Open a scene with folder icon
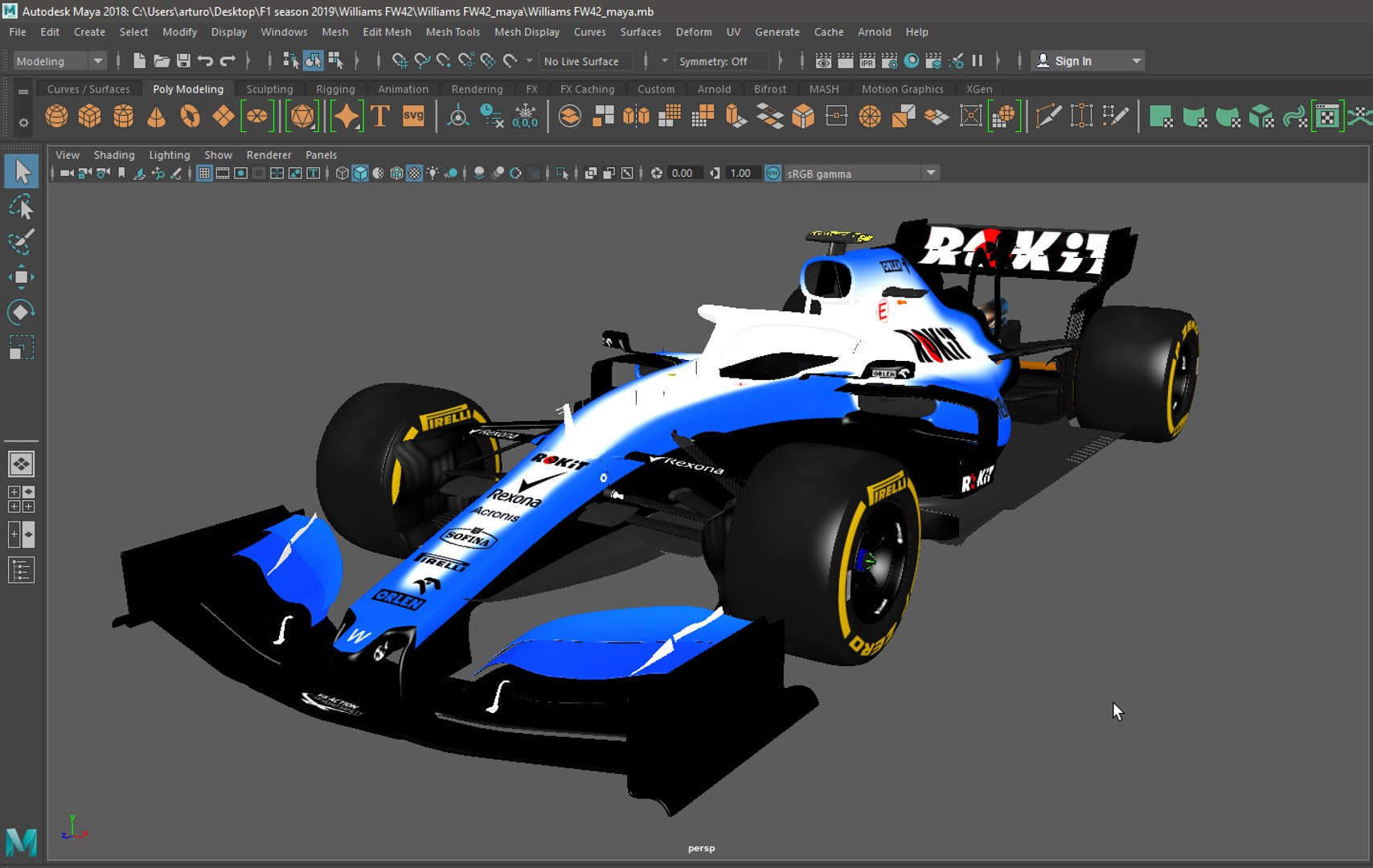This screenshot has height=868, width=1373. (162, 60)
